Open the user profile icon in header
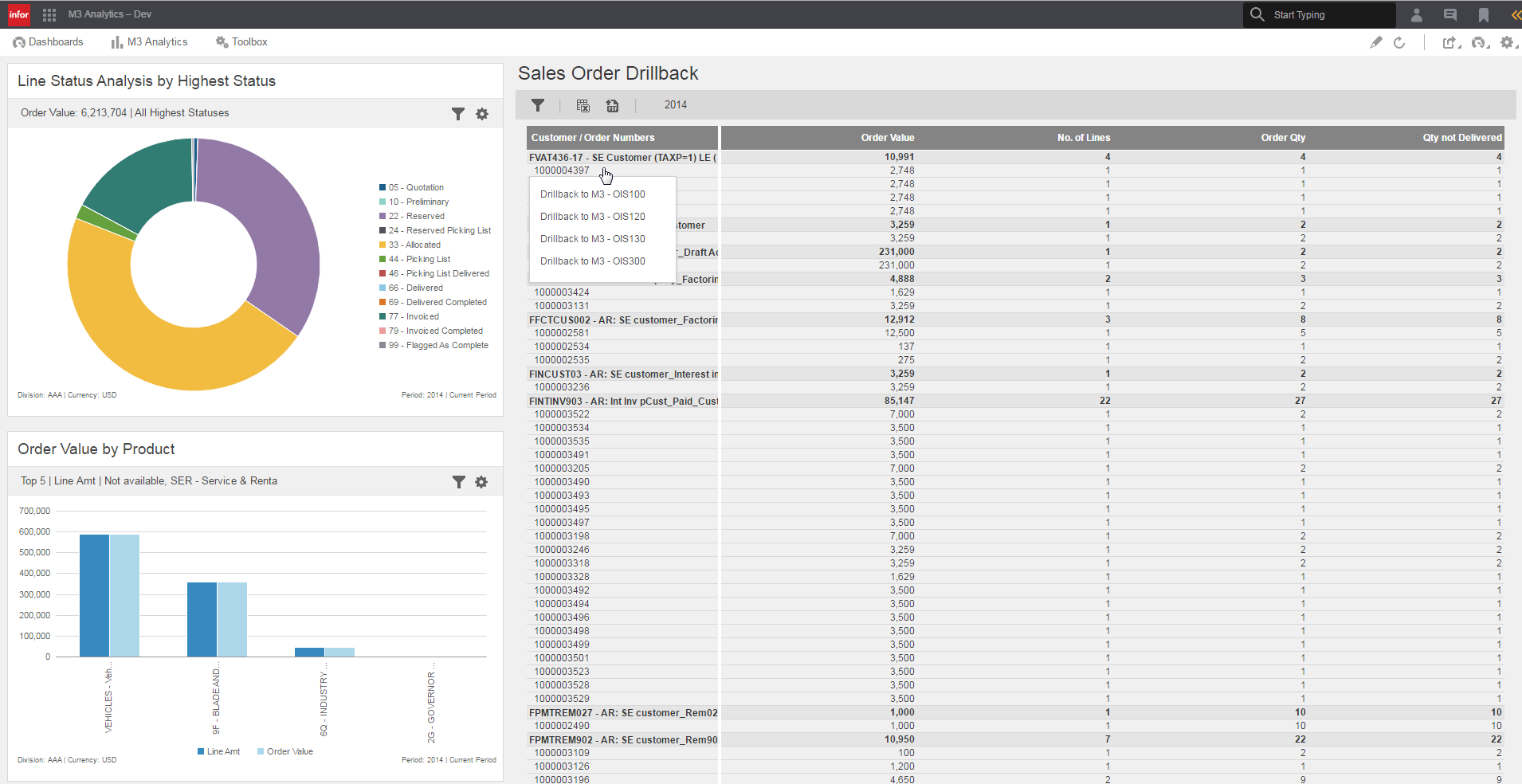 click(1417, 14)
